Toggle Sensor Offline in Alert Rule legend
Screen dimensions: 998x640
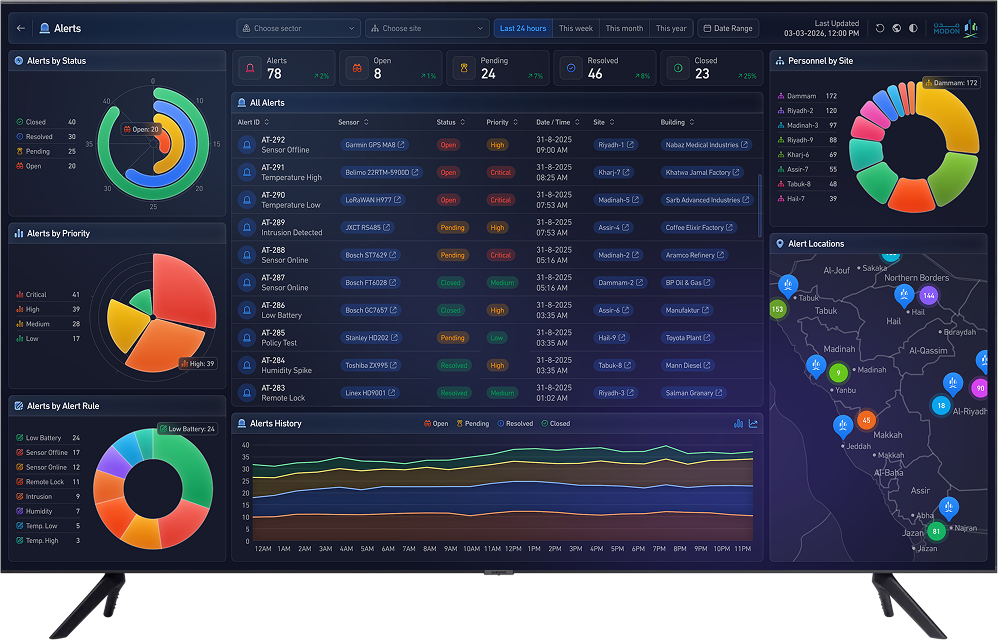tap(48, 452)
